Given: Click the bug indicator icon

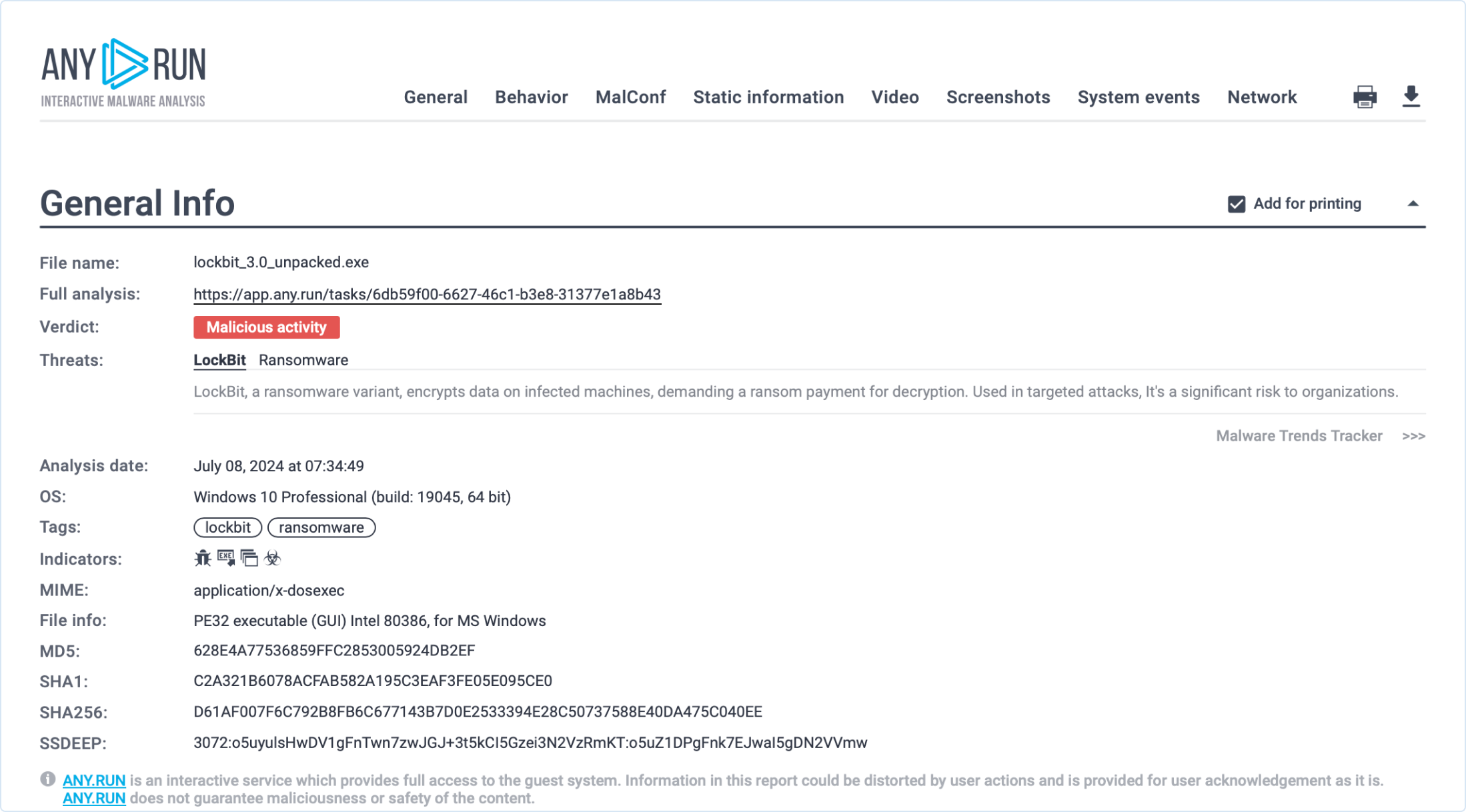Looking at the screenshot, I should point(202,558).
